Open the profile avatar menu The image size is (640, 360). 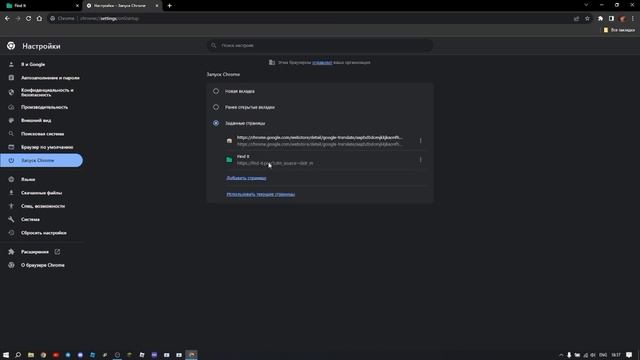coord(622,18)
